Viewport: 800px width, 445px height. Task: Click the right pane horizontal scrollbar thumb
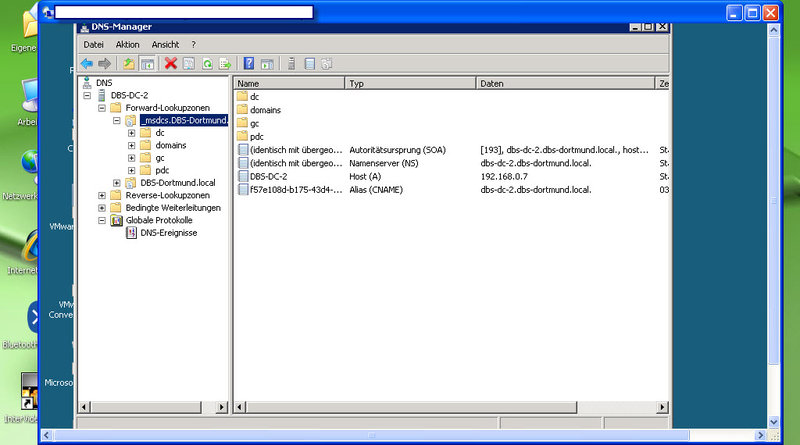(412, 407)
